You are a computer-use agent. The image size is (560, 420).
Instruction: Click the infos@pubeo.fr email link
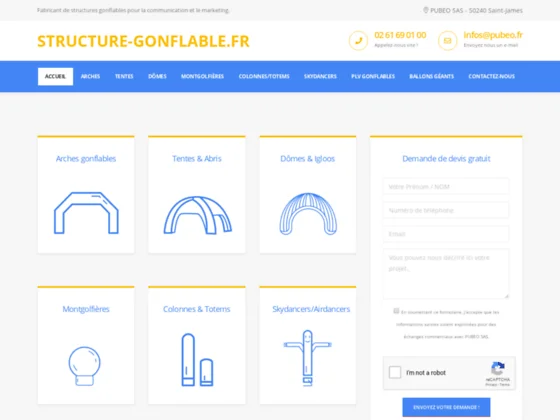click(x=493, y=35)
